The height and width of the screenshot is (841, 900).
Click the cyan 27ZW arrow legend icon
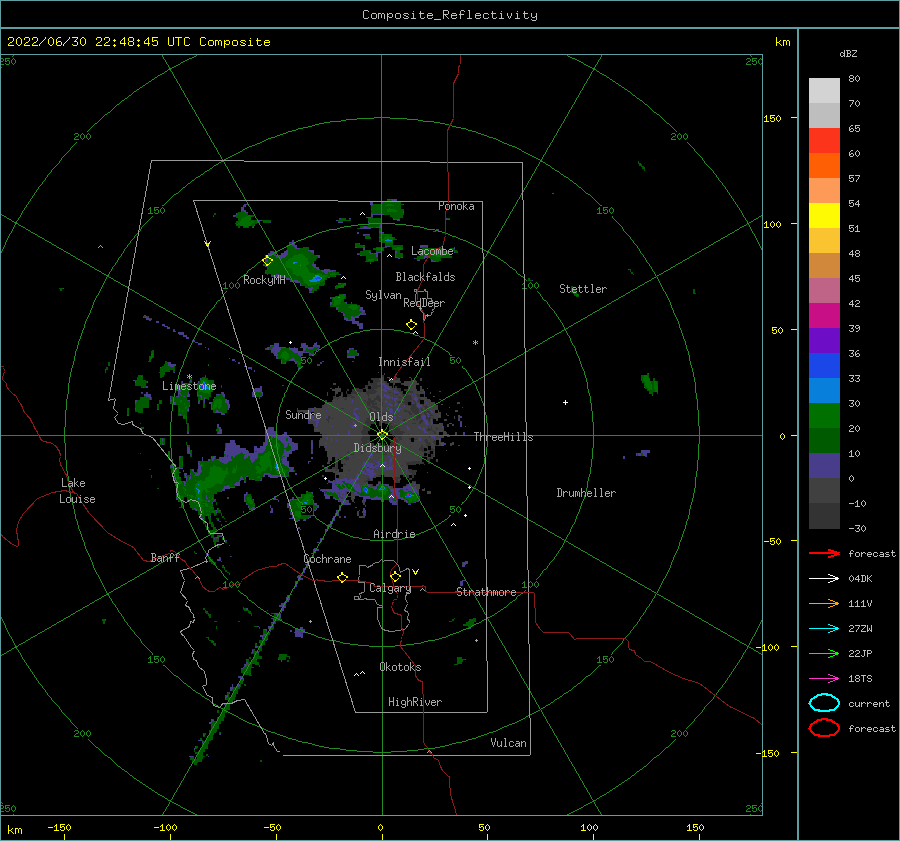click(x=824, y=629)
